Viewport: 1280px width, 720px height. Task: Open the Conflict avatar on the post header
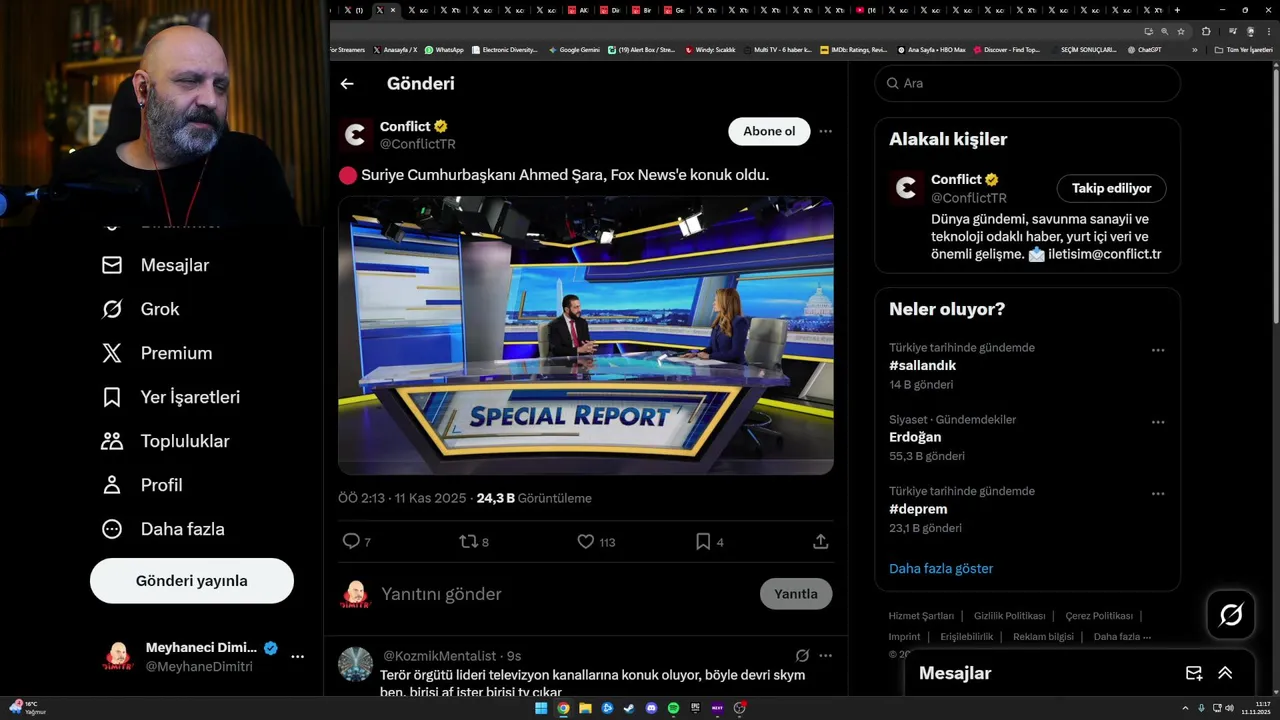pos(355,134)
